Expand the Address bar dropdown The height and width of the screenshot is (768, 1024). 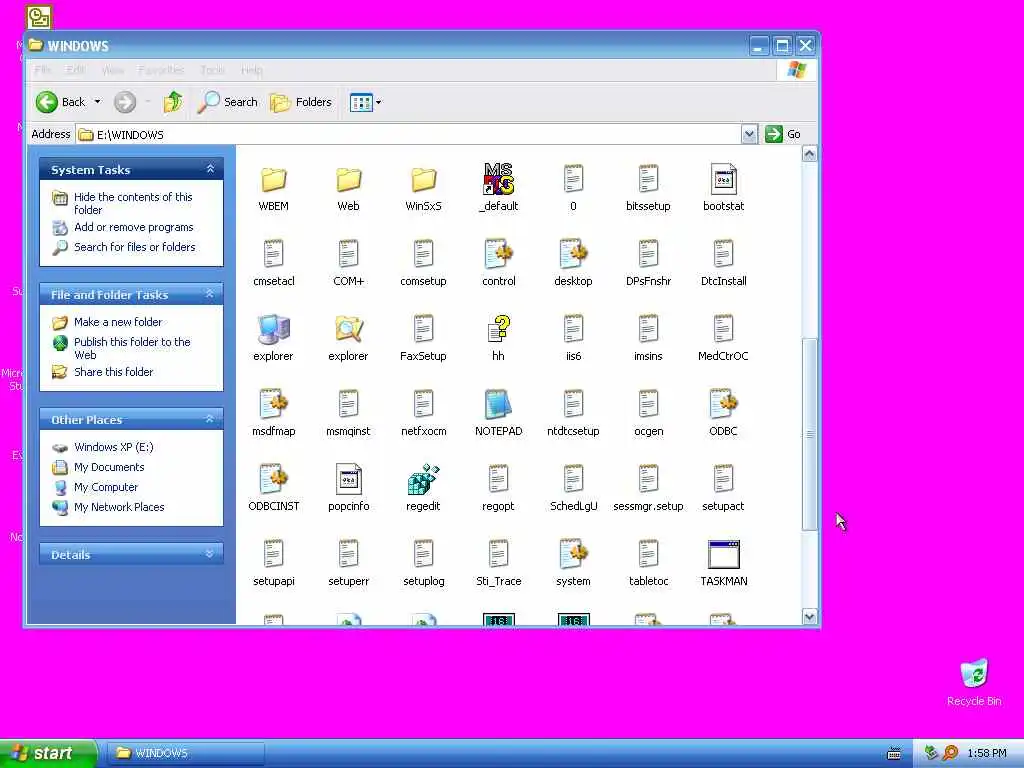(x=749, y=134)
